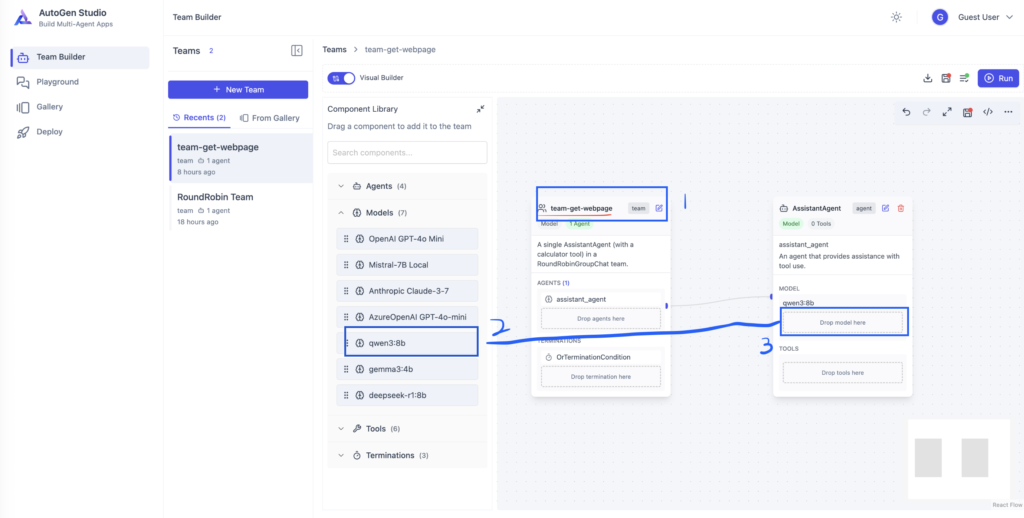Focus the Search components field
This screenshot has height=518, width=1024.
pos(407,152)
